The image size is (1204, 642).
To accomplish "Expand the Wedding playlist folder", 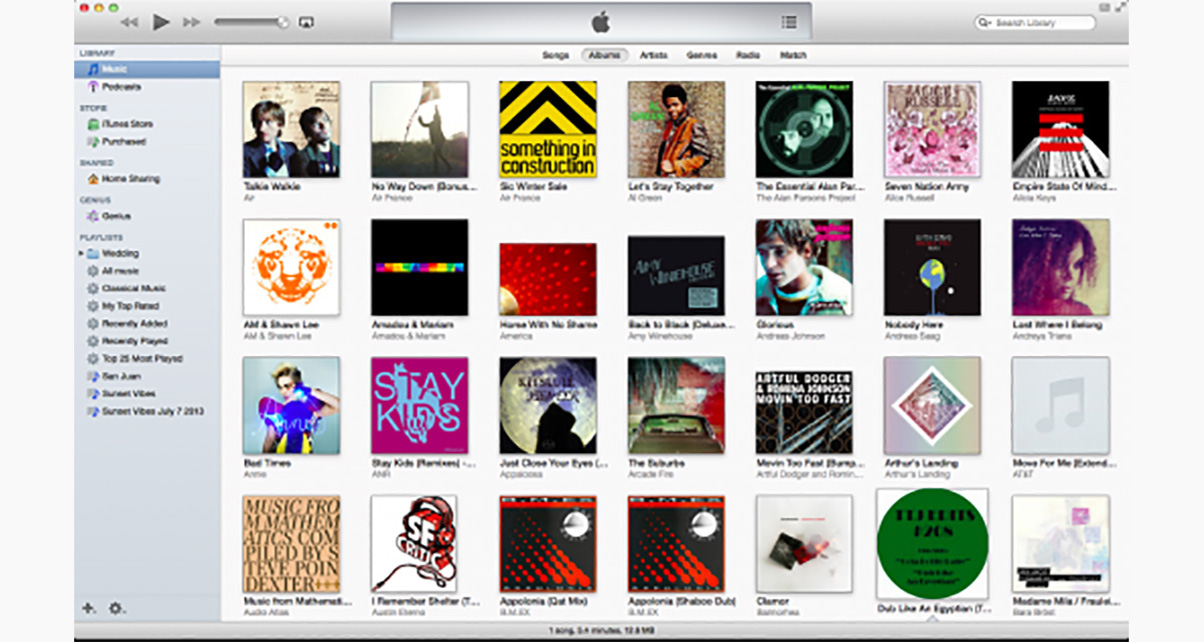I will click(x=83, y=253).
